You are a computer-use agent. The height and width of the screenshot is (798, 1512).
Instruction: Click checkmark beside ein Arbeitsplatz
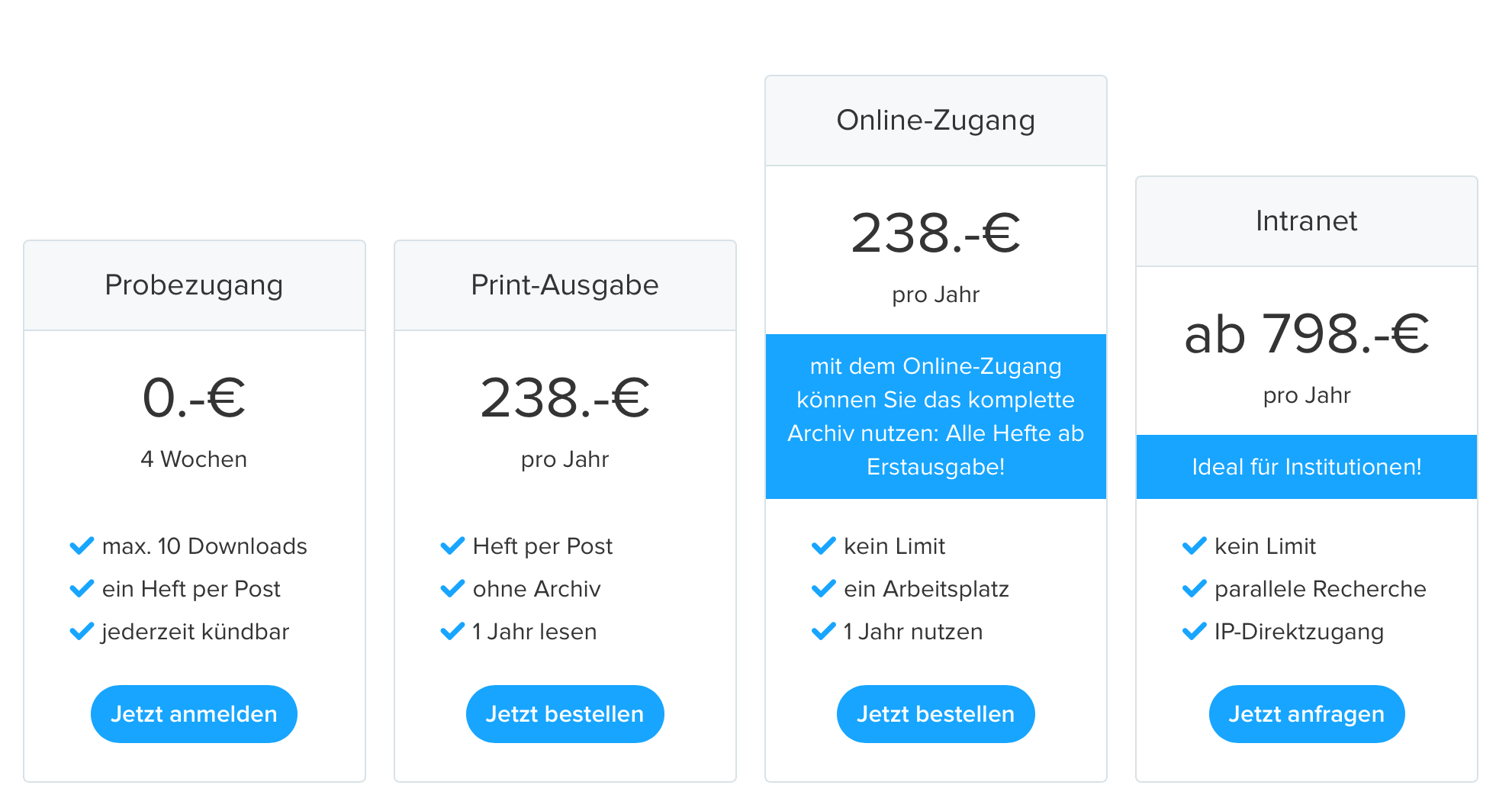coord(823,589)
